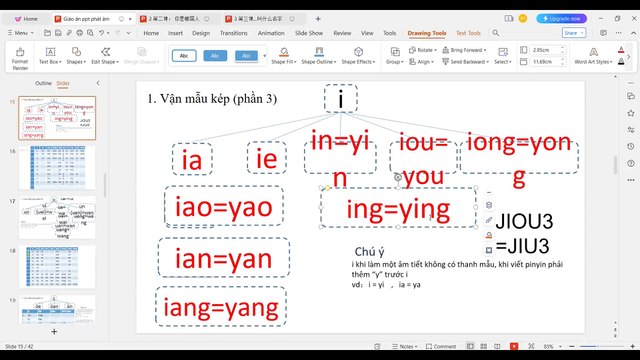Select the "iang=yang" text box on slide
The image size is (640, 360).
click(x=221, y=307)
